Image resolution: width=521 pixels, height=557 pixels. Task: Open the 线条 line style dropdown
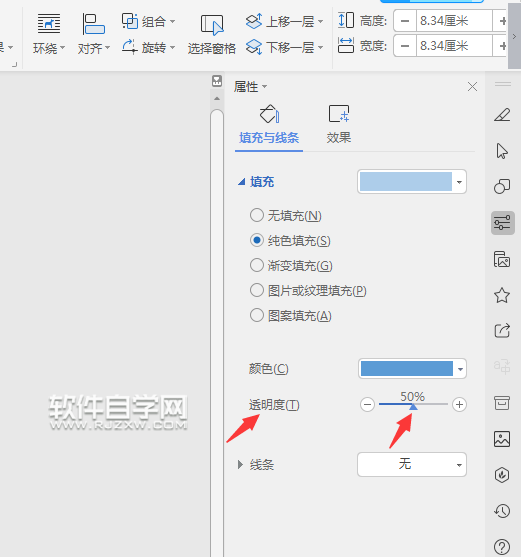click(x=412, y=464)
